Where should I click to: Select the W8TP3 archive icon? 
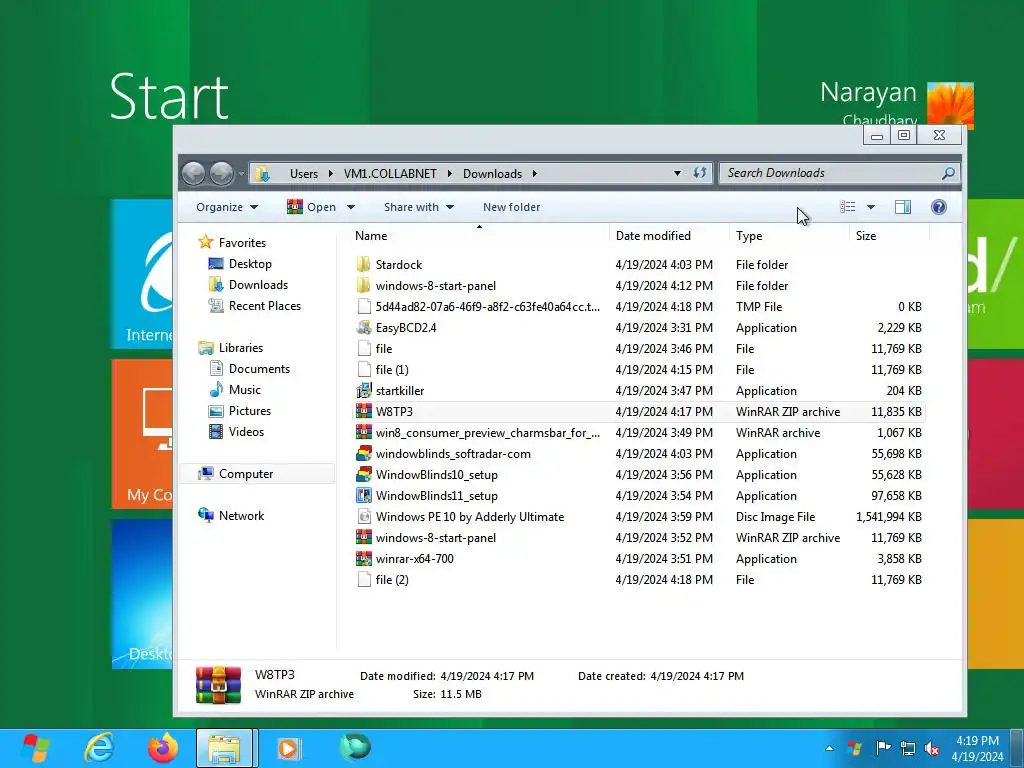(x=364, y=411)
